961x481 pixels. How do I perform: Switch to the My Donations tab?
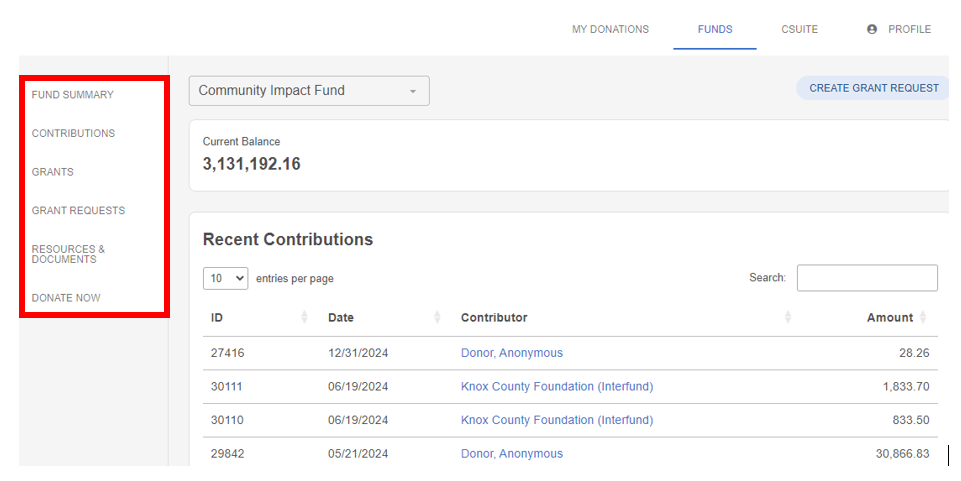610,29
